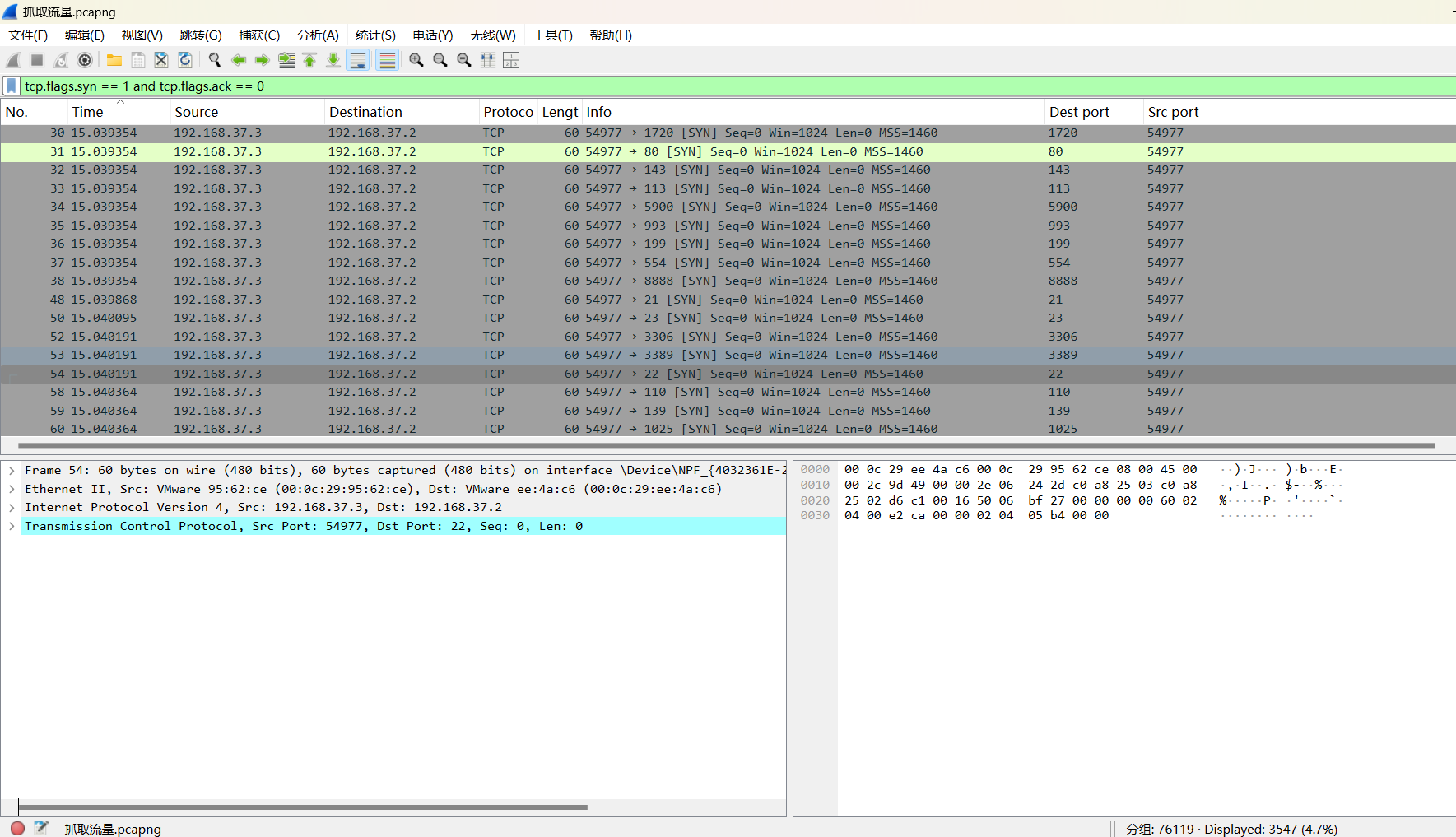The height and width of the screenshot is (837, 1456).
Task: Click the 抓取流量.pcapng status bar label
Action: tap(113, 829)
